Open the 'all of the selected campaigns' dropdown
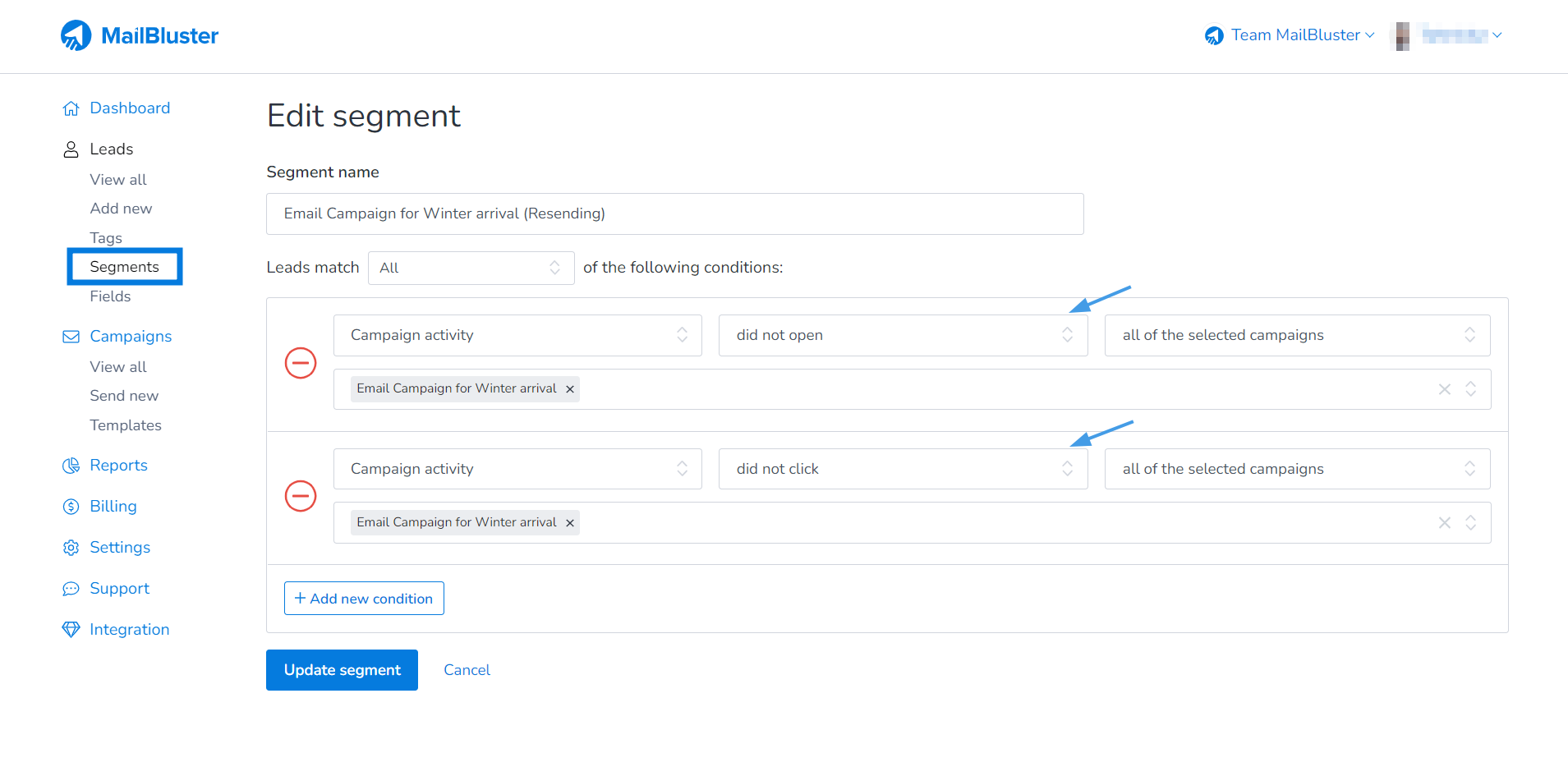The image size is (1568, 776). 1296,335
